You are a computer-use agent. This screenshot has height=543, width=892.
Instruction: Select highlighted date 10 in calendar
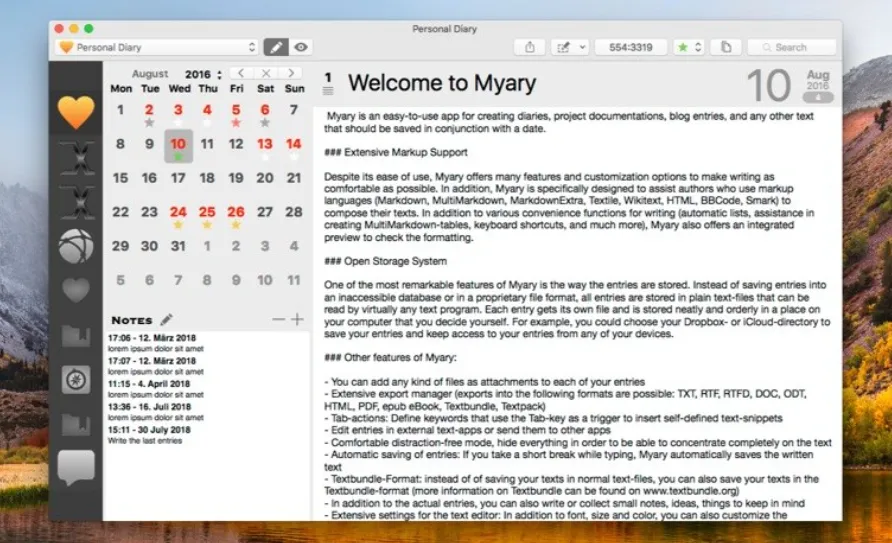pyautogui.click(x=178, y=145)
